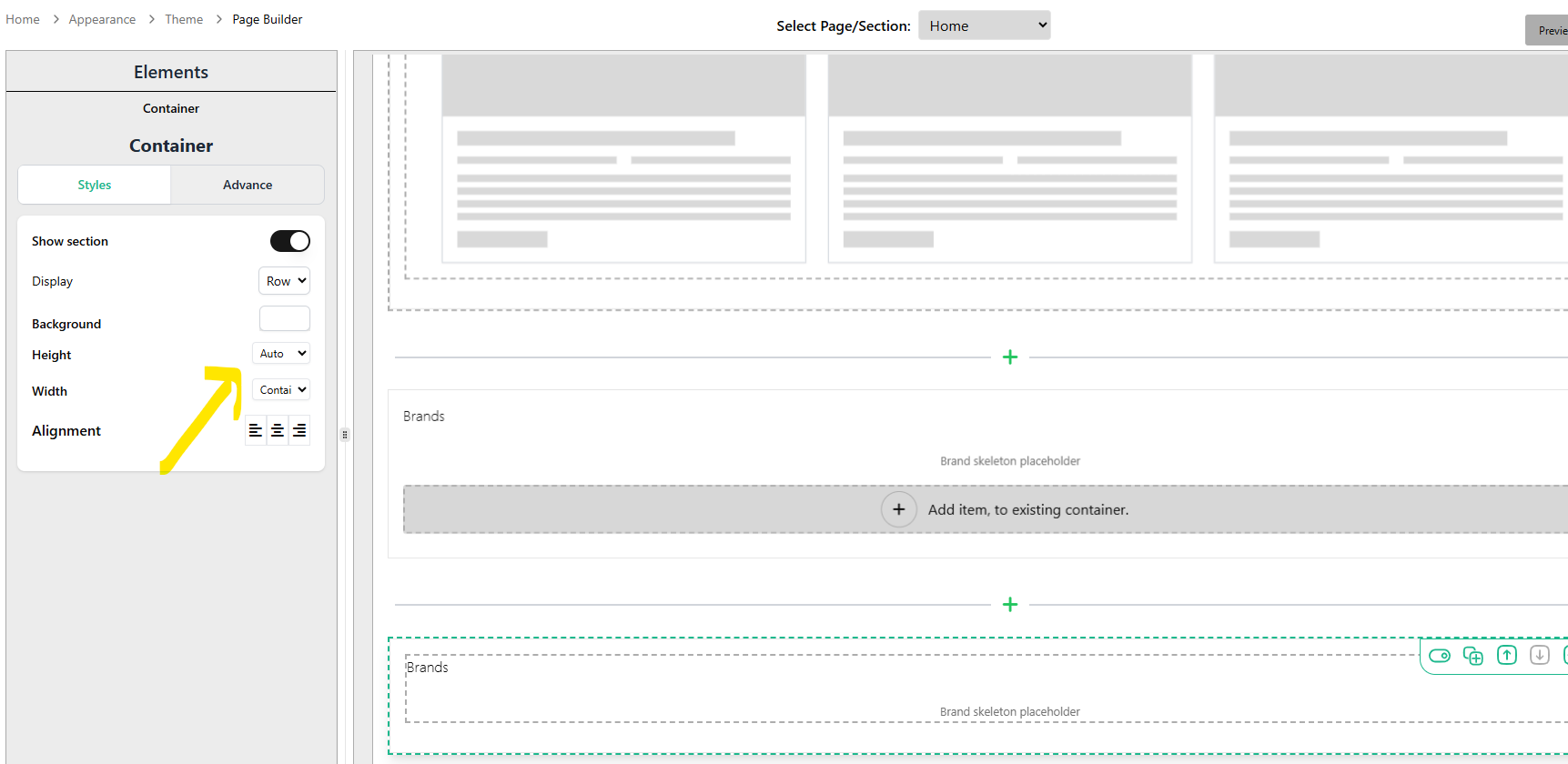The height and width of the screenshot is (764, 1568).
Task: Open the Display dropdown set to Row
Action: pos(285,281)
